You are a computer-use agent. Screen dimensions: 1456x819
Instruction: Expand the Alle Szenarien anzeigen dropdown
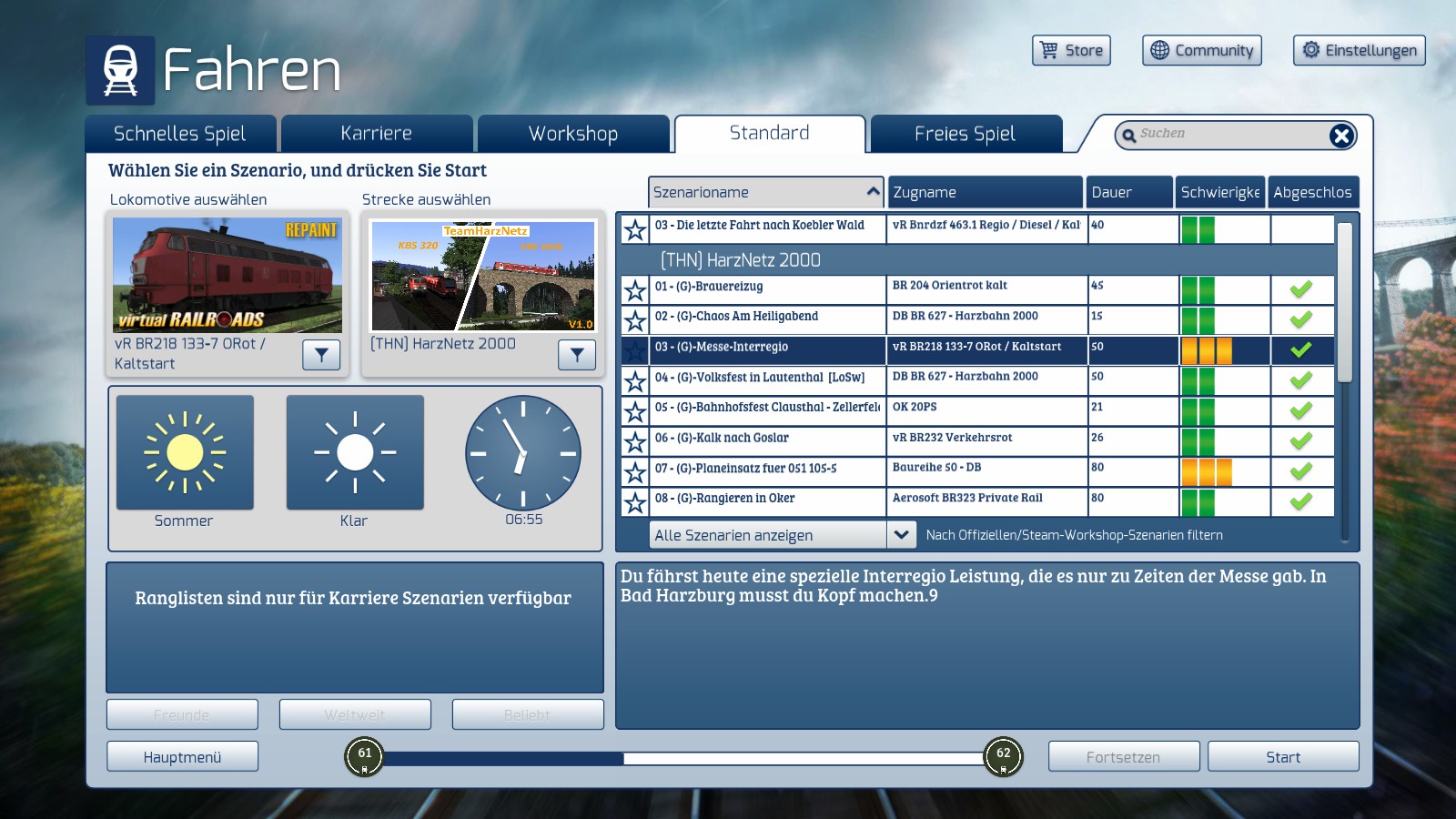click(901, 535)
